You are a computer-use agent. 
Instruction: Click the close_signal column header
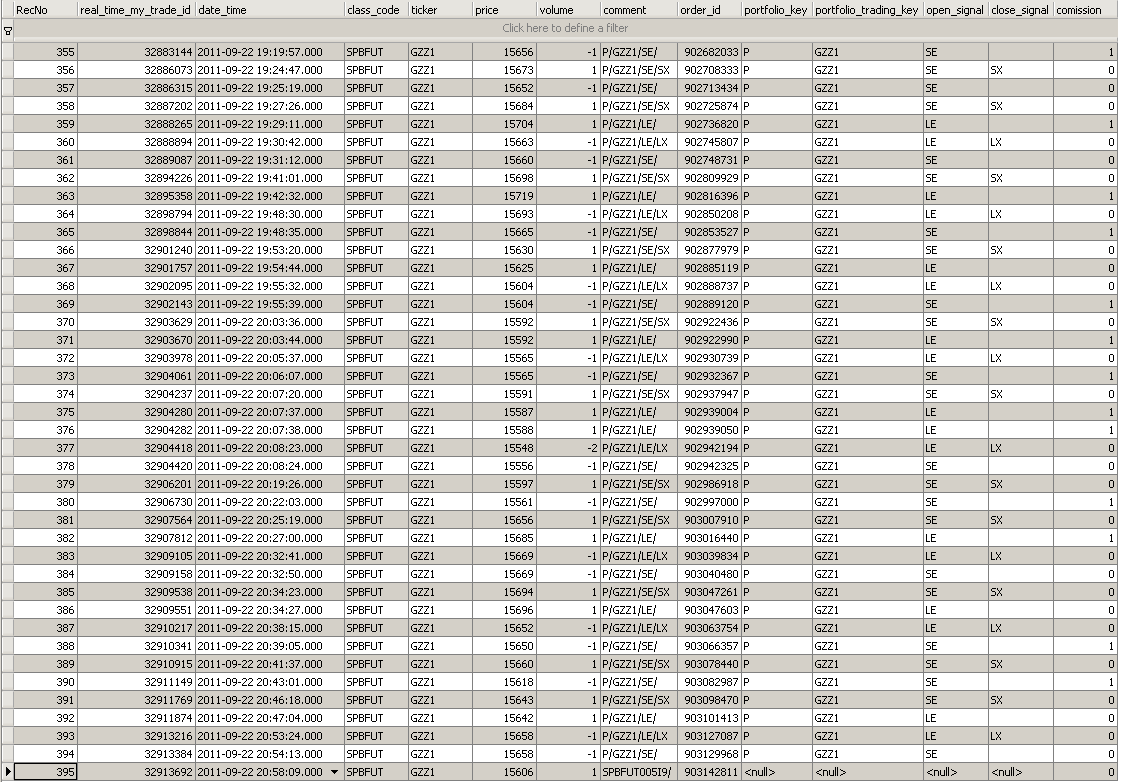pos(1021,10)
